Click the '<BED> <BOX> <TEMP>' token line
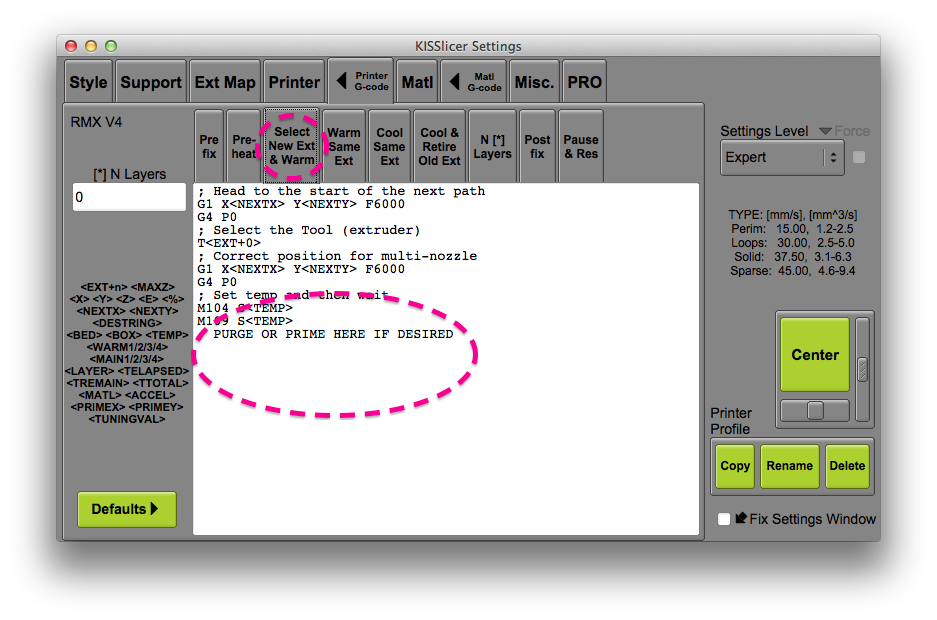This screenshot has width=937, height=620. point(127,335)
